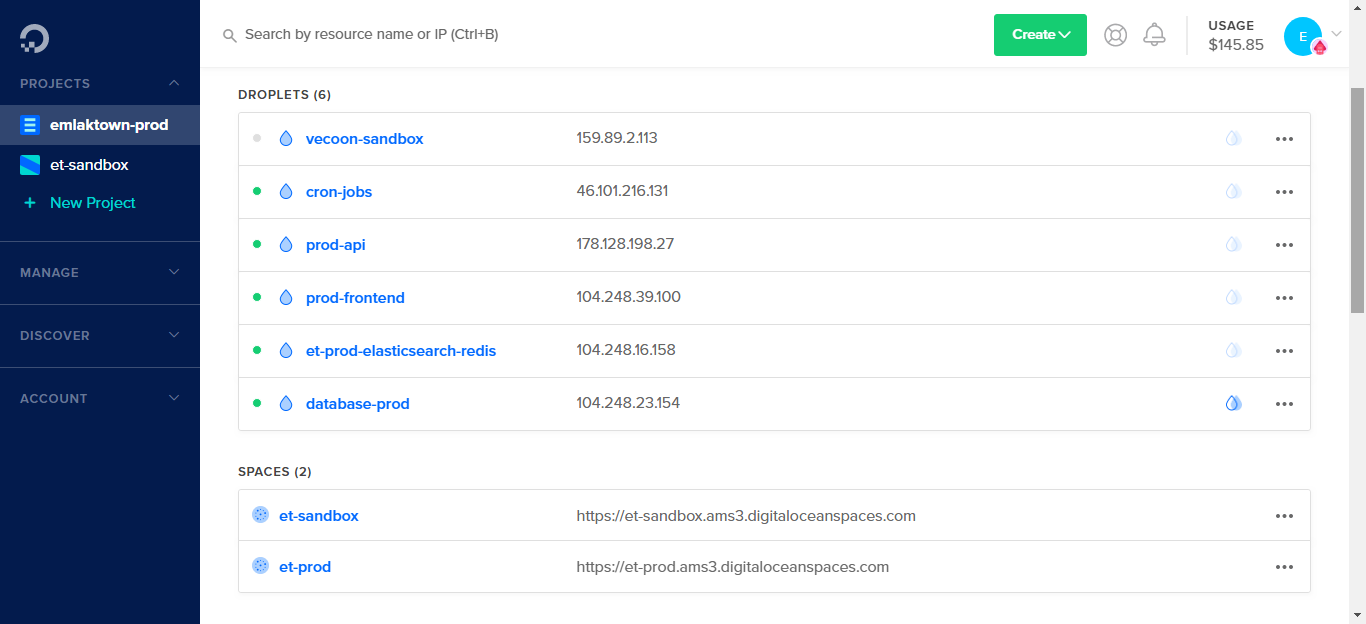The width and height of the screenshot is (1366, 624).
Task: Click the right-side droplet icon for vecoon-sandbox
Action: (x=1234, y=139)
